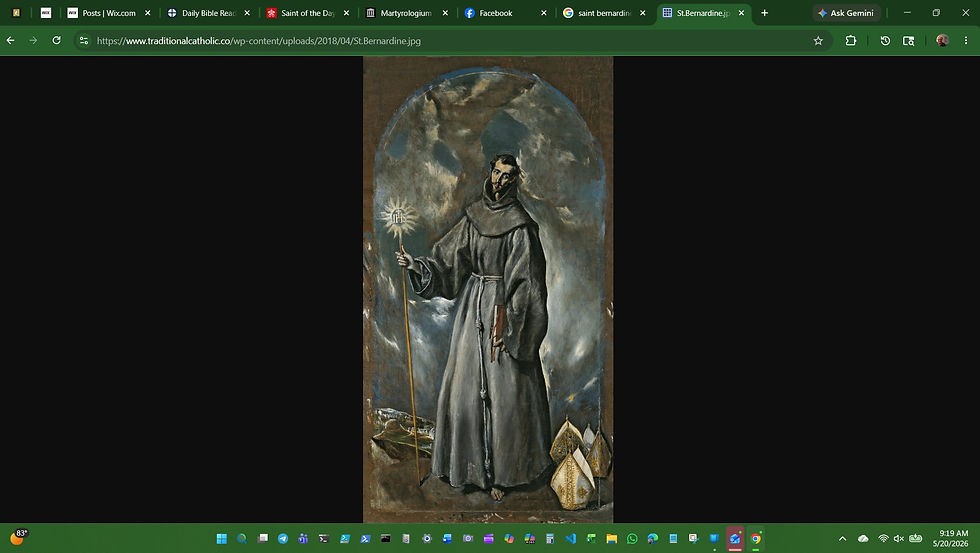The width and height of the screenshot is (980, 553).
Task: Open the weather widget showing 83°
Action: (x=18, y=537)
